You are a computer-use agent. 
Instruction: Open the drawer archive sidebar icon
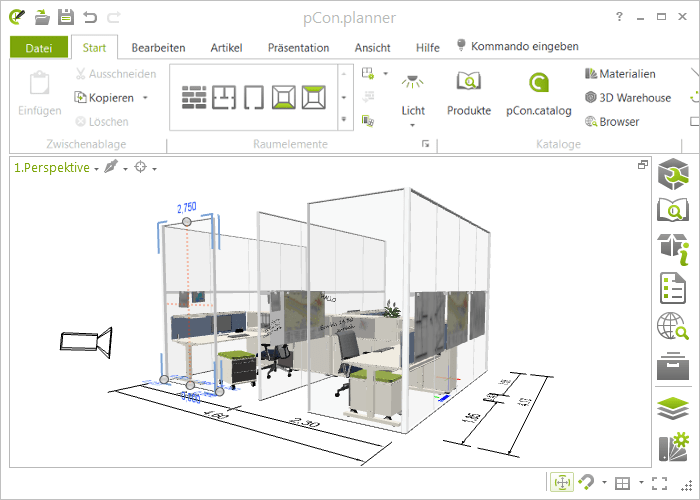(x=673, y=365)
